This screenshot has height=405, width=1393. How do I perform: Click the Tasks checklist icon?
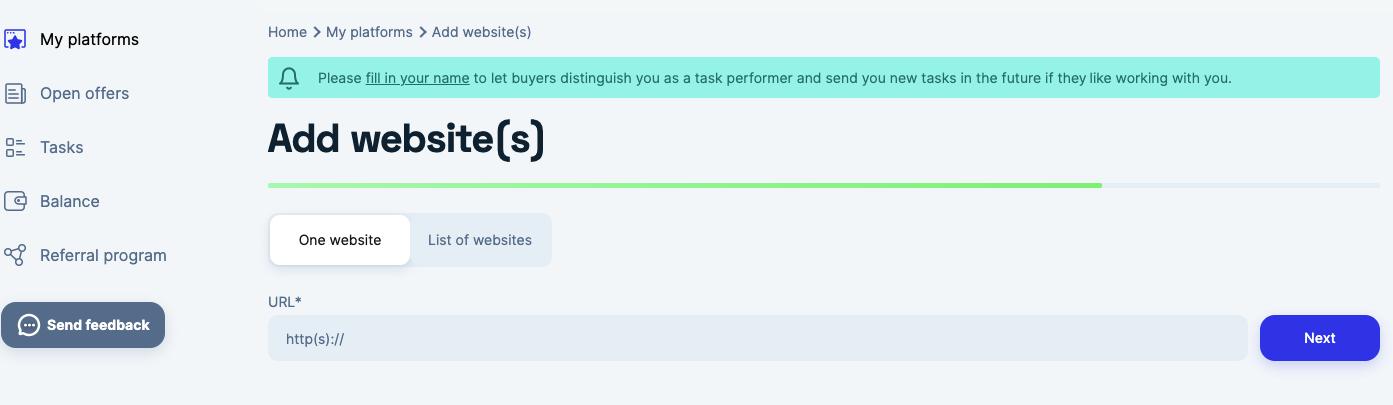coord(15,148)
